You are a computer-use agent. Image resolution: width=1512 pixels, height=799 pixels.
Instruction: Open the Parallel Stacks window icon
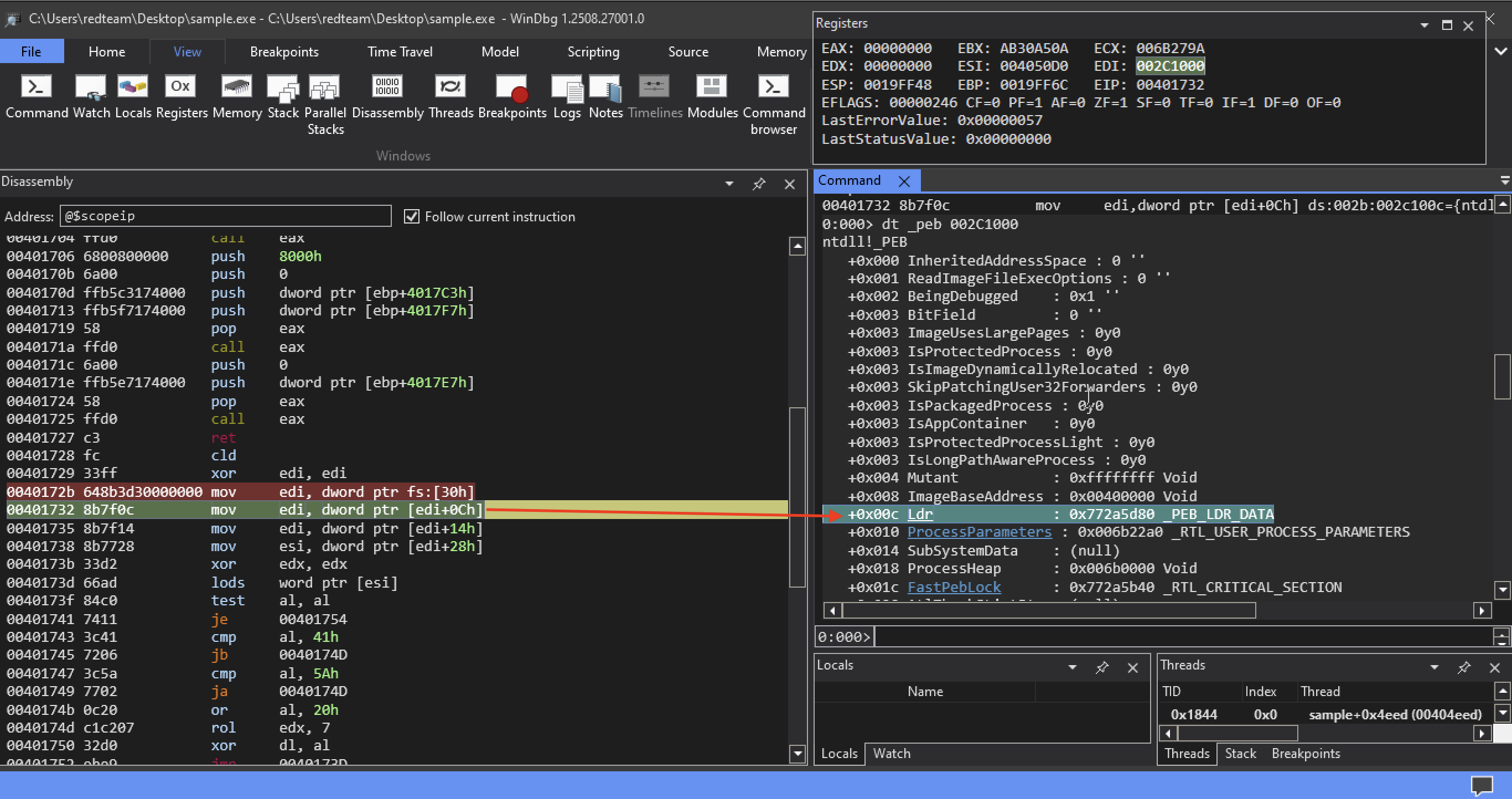325,105
